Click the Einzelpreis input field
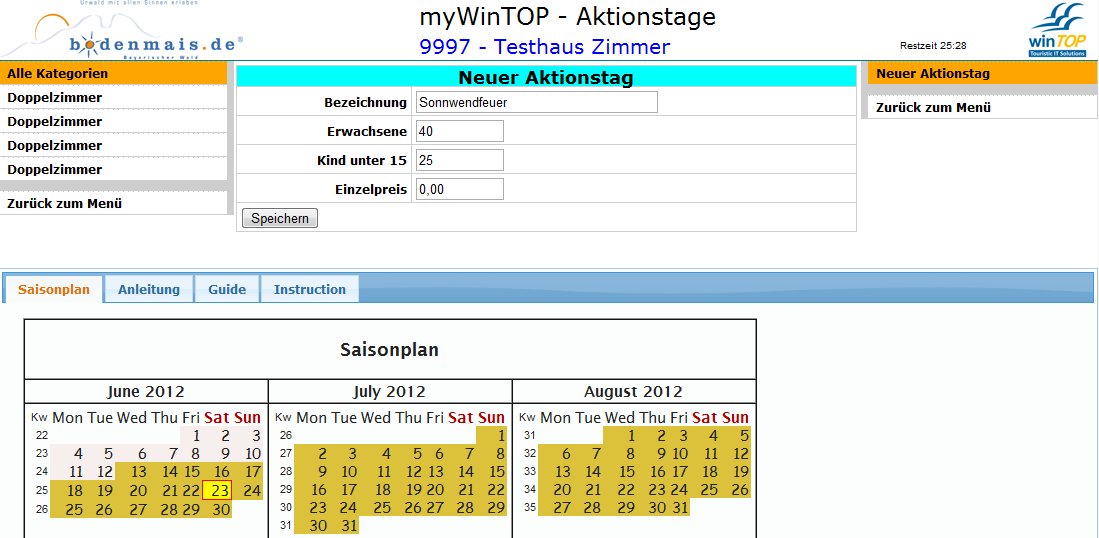1099x538 pixels. (459, 189)
